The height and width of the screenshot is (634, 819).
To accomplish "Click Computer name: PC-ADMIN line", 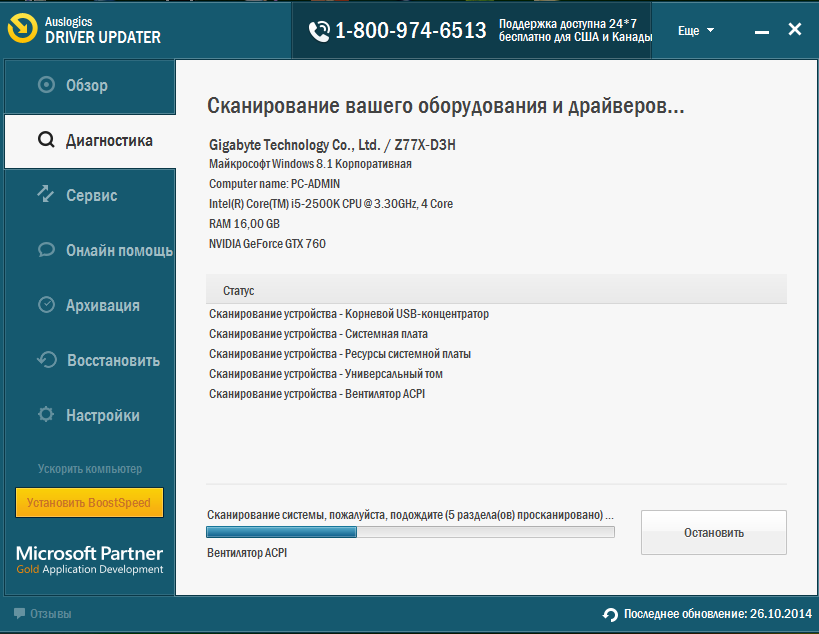I will (x=274, y=184).
